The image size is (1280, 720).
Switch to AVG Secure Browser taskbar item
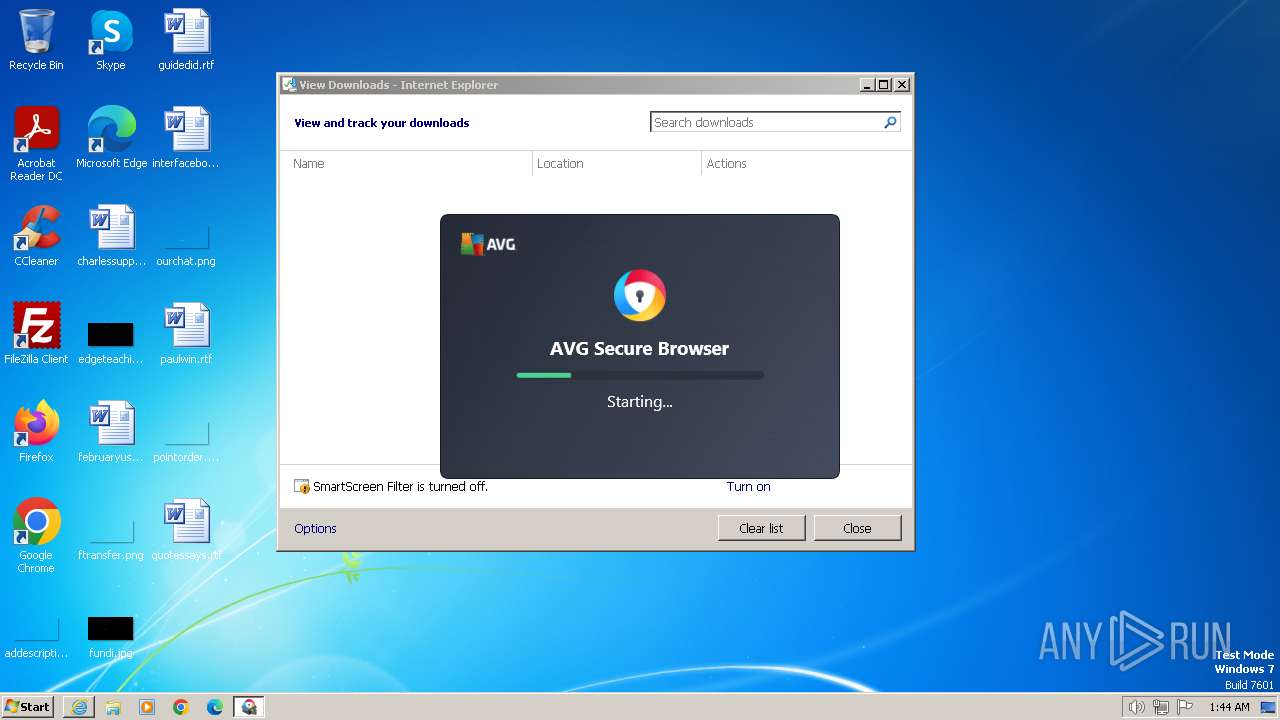249,707
